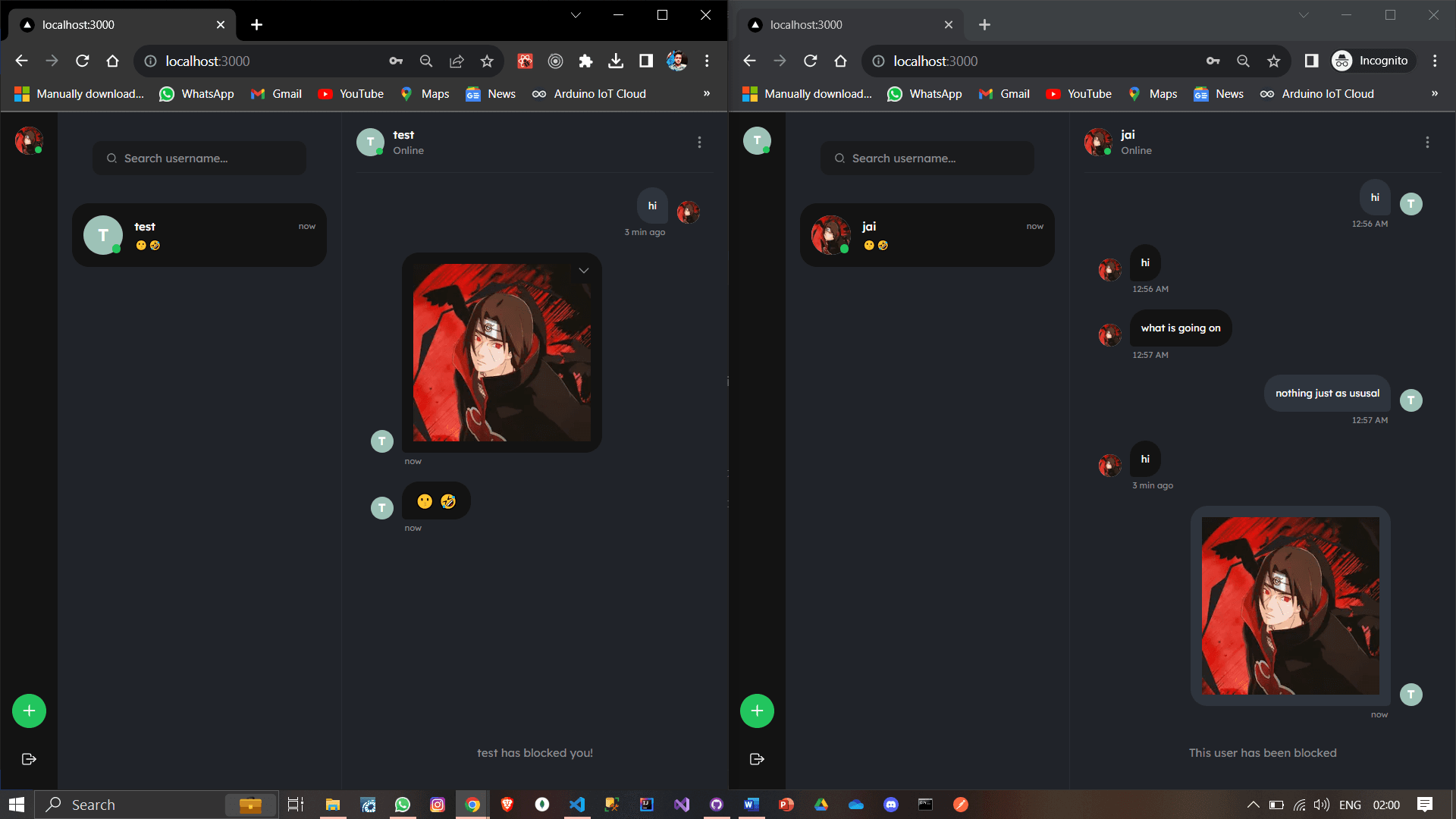
Task: Open the WhatsApp bookmark in left browser
Action: (x=196, y=93)
